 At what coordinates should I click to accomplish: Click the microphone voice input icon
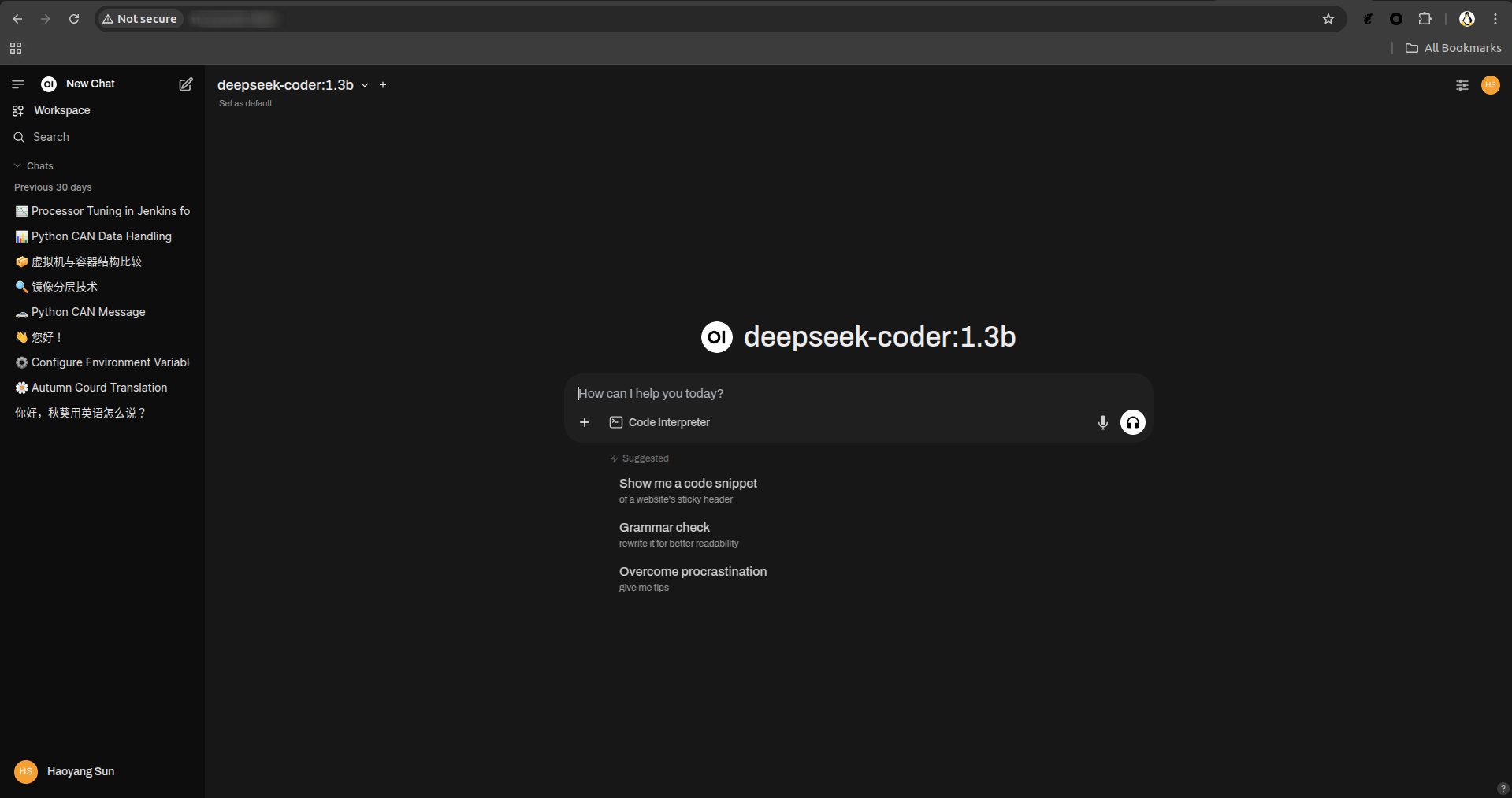point(1102,423)
